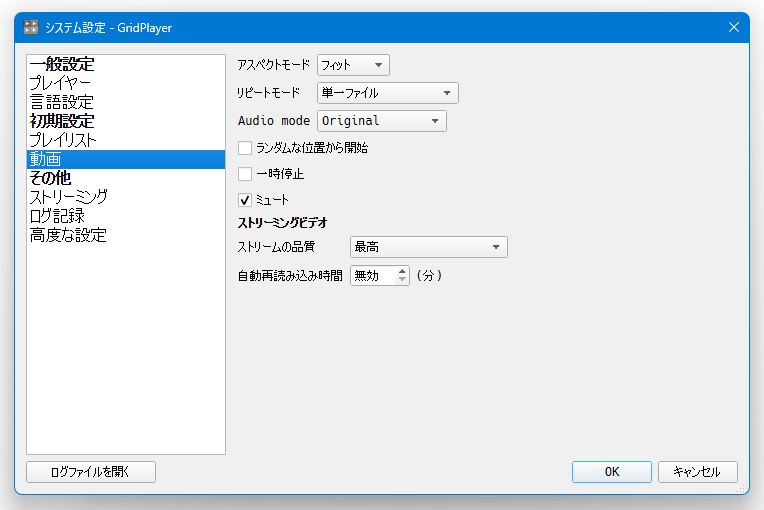Click the (分) unit text
The height and width of the screenshot is (510, 764).
pos(429,276)
